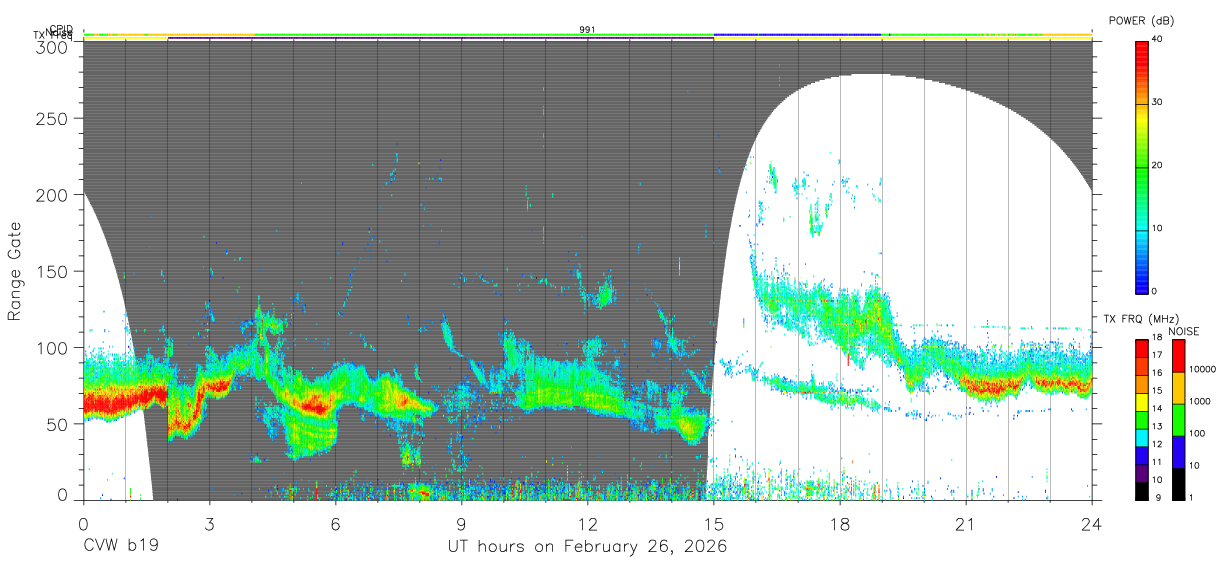Click the '250' range gate tick label
The width and height of the screenshot is (1228, 567).
(53, 119)
